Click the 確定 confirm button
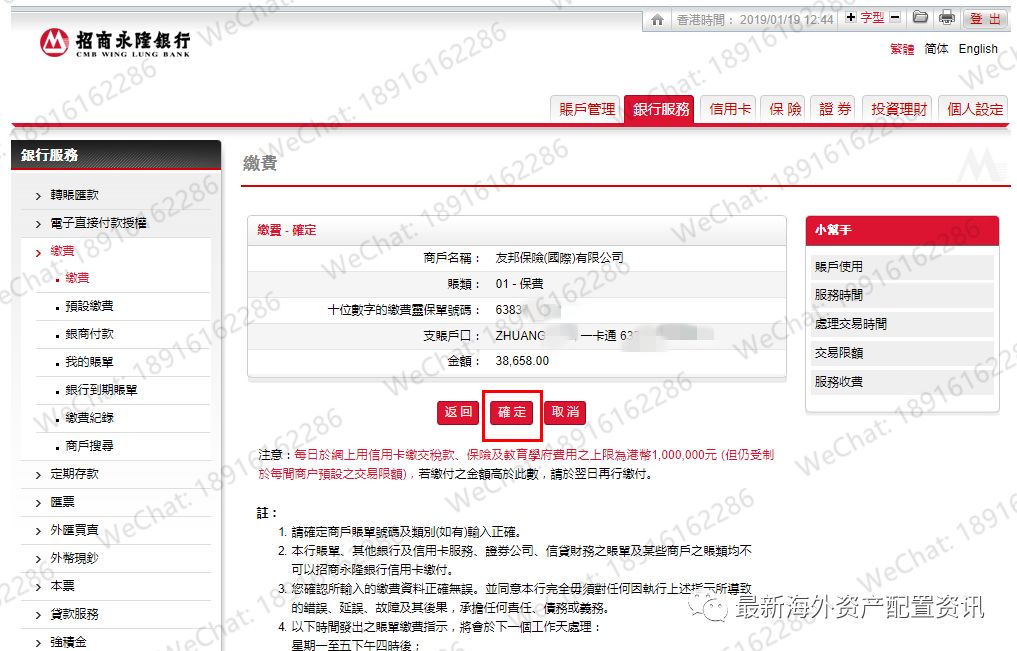The height and width of the screenshot is (651, 1017). click(512, 412)
